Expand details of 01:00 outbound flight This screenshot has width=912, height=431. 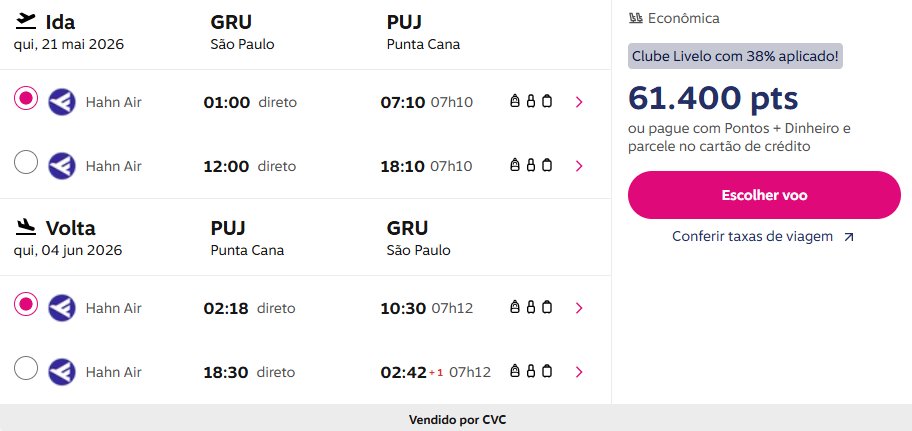(x=579, y=102)
